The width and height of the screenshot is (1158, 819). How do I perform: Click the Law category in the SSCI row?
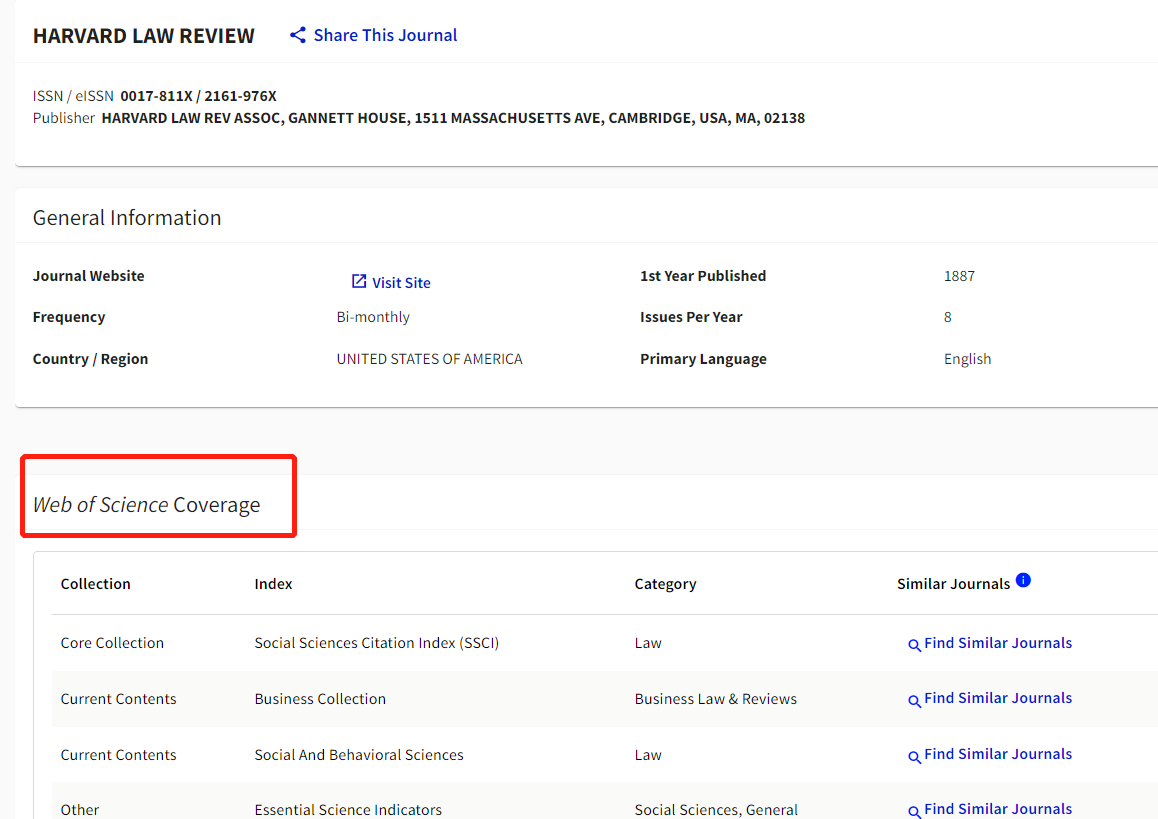(648, 642)
